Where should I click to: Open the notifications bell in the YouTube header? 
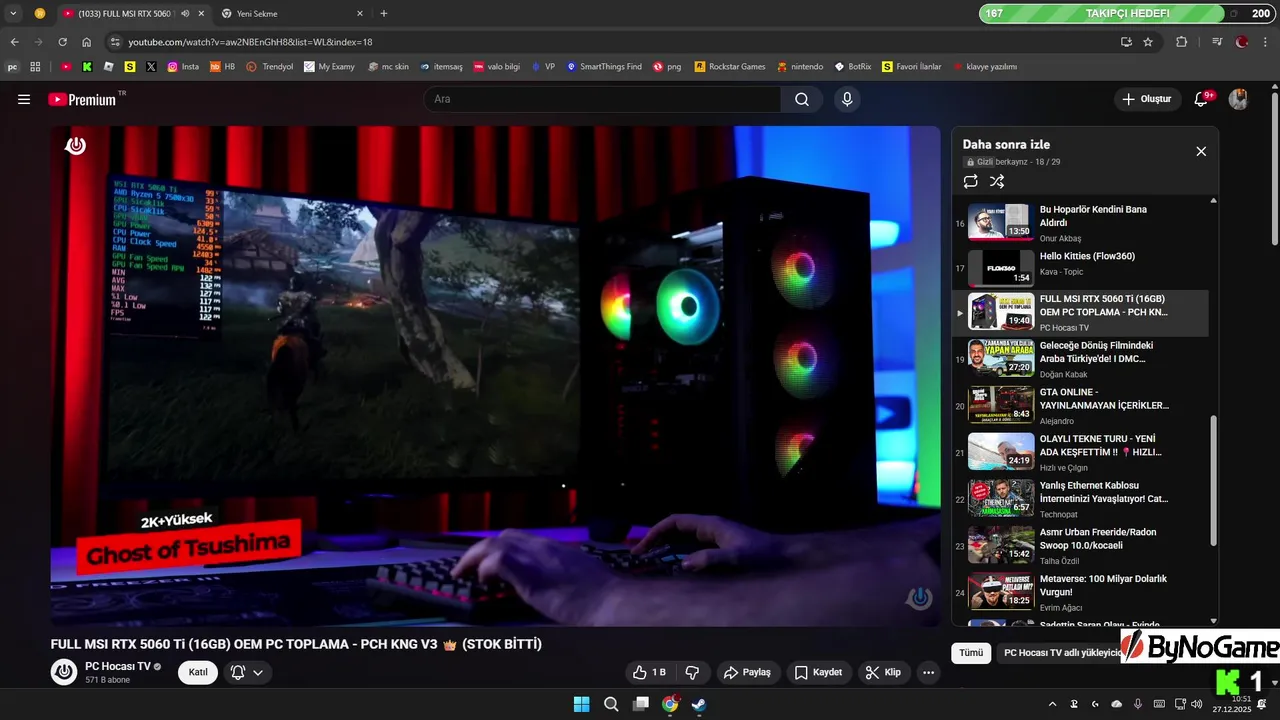(x=1202, y=99)
